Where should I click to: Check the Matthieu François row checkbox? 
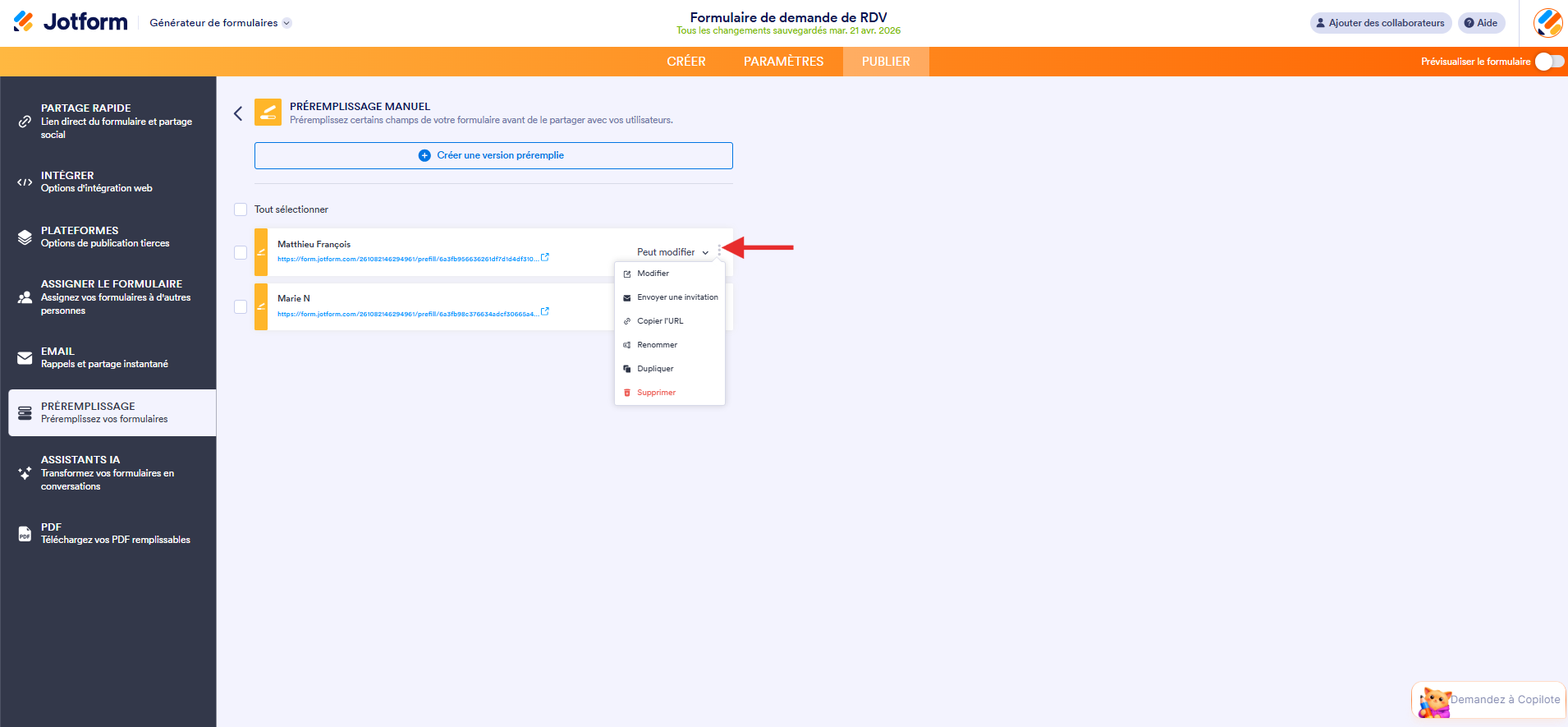click(x=241, y=252)
